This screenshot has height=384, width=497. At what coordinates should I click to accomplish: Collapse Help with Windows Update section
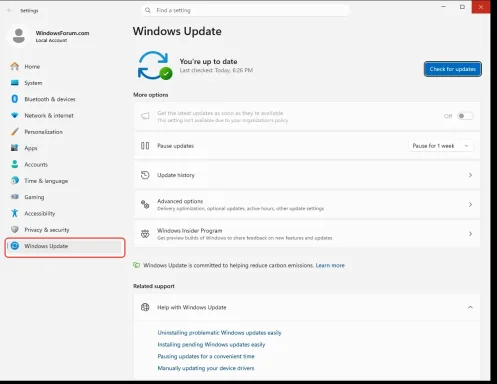point(470,307)
